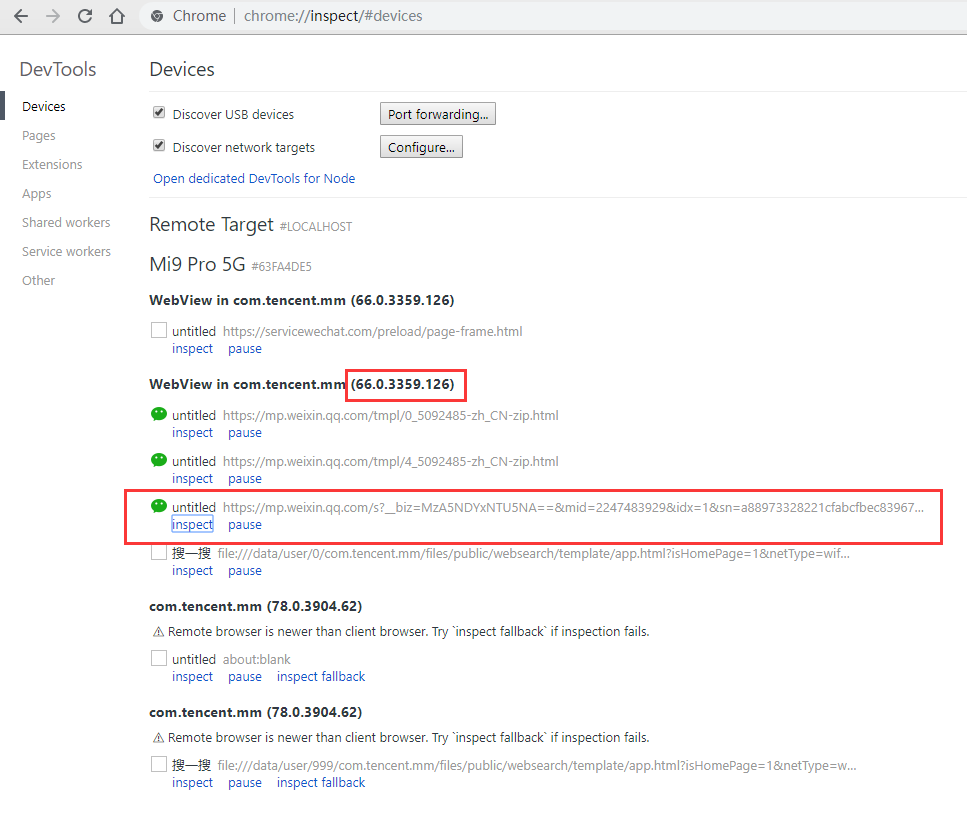The height and width of the screenshot is (822, 967).
Task: Open Other section in sidebar
Action: [38, 281]
